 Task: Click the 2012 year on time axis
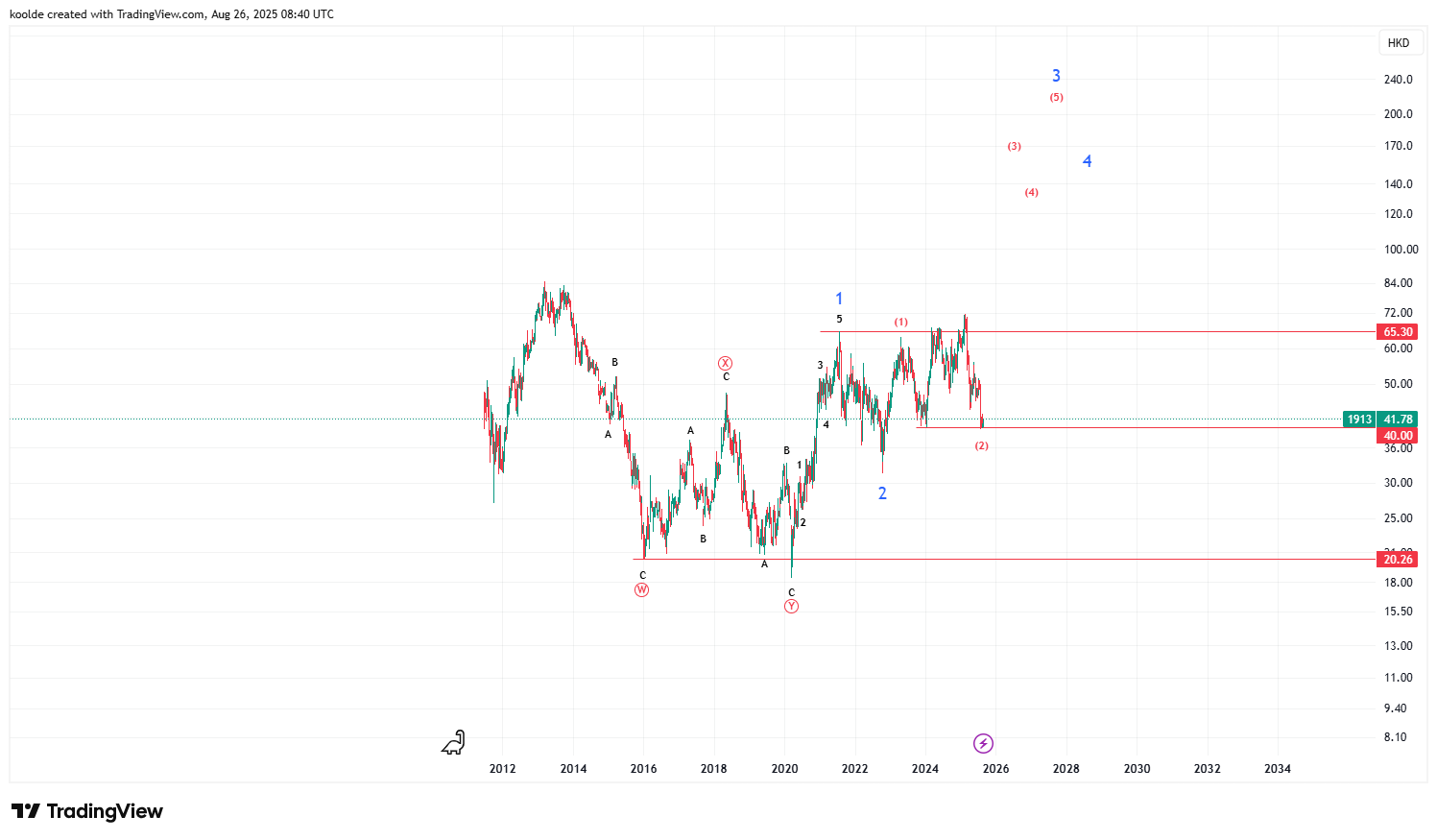[502, 768]
